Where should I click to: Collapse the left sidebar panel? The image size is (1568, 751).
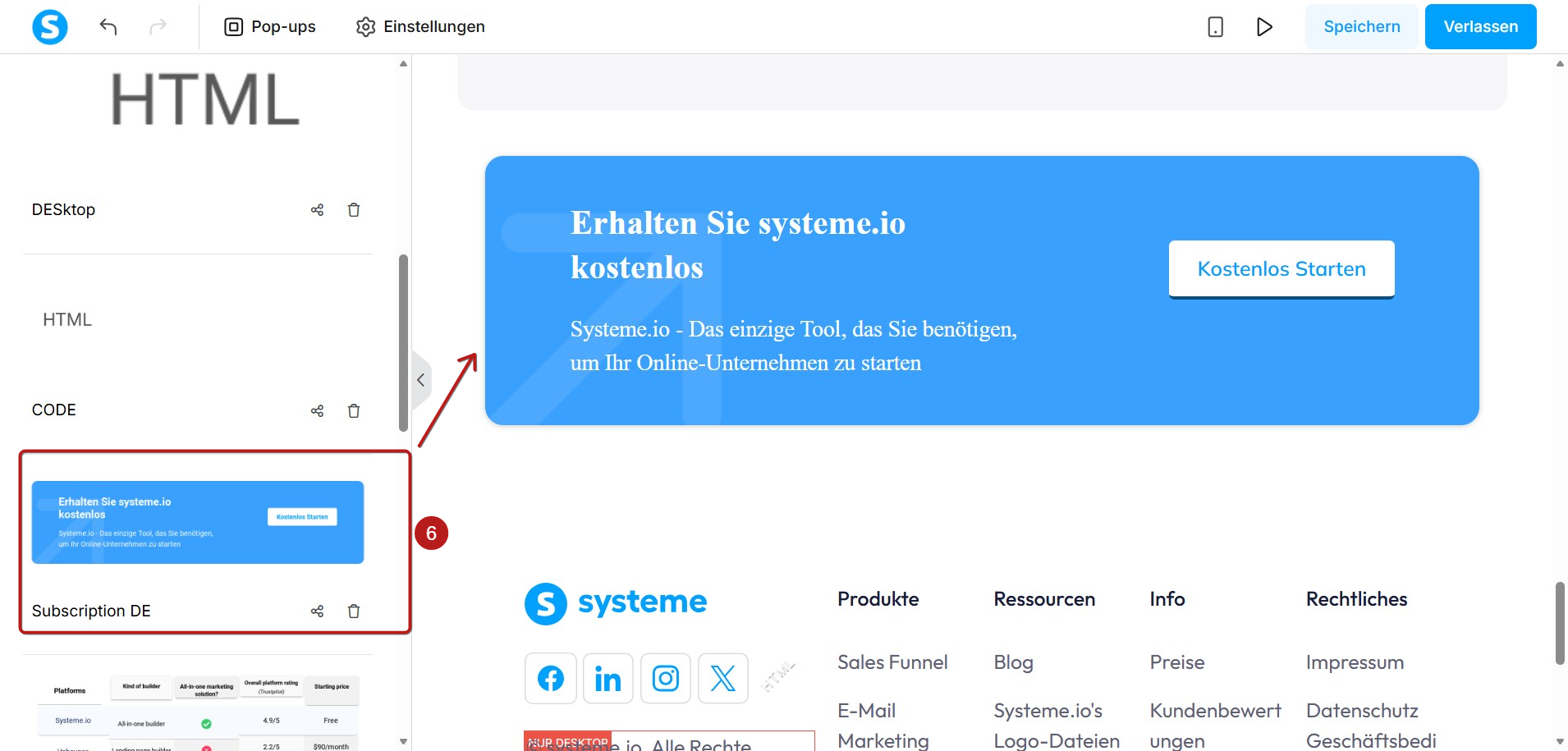(421, 380)
